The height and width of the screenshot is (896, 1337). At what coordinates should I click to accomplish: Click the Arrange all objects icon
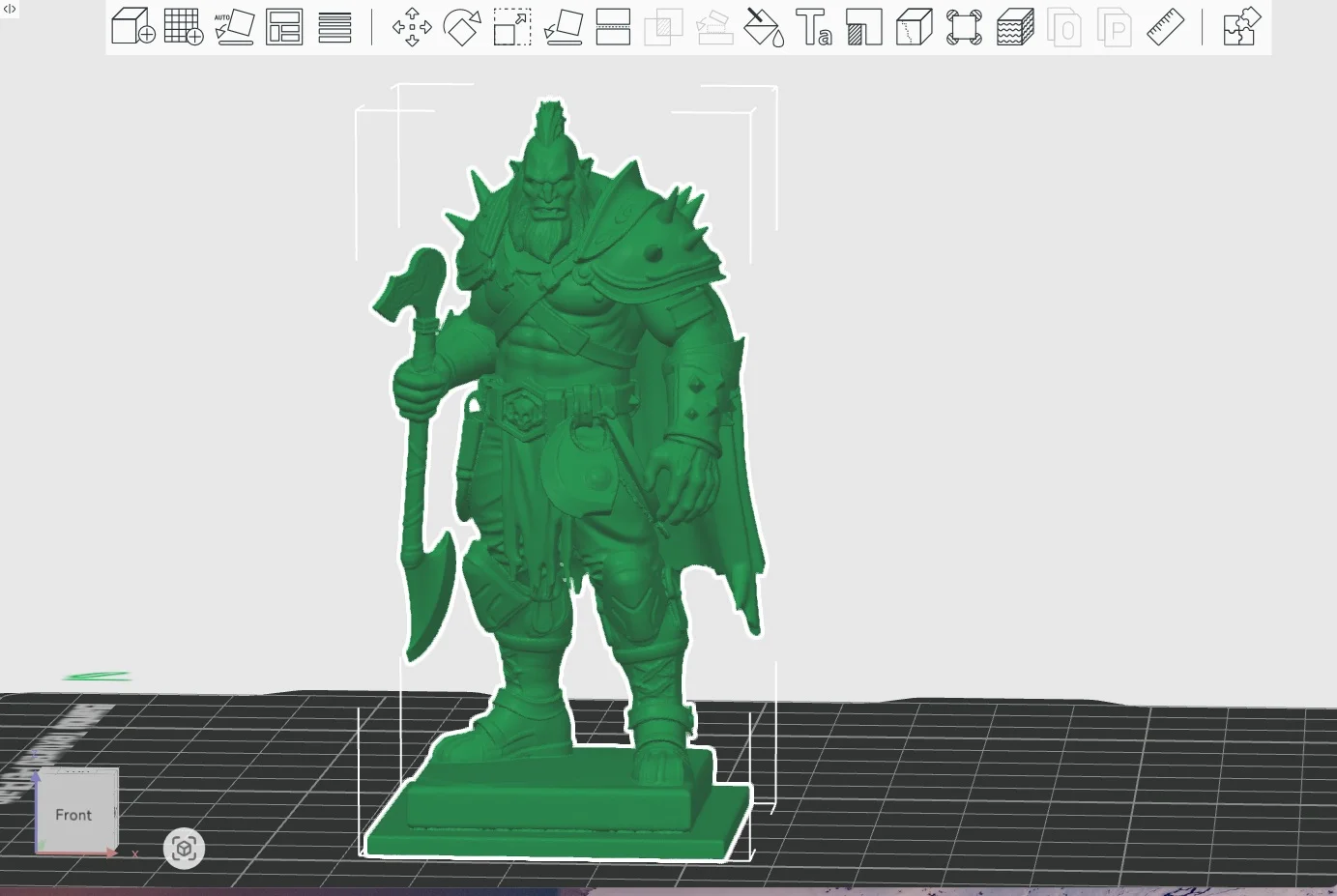[x=284, y=26]
